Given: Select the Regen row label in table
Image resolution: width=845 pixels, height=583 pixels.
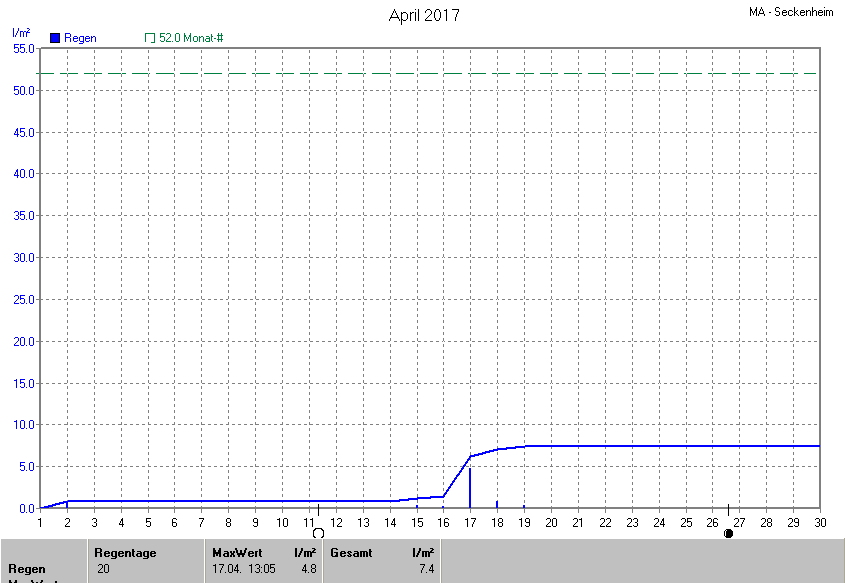Looking at the screenshot, I should (x=27, y=568).
